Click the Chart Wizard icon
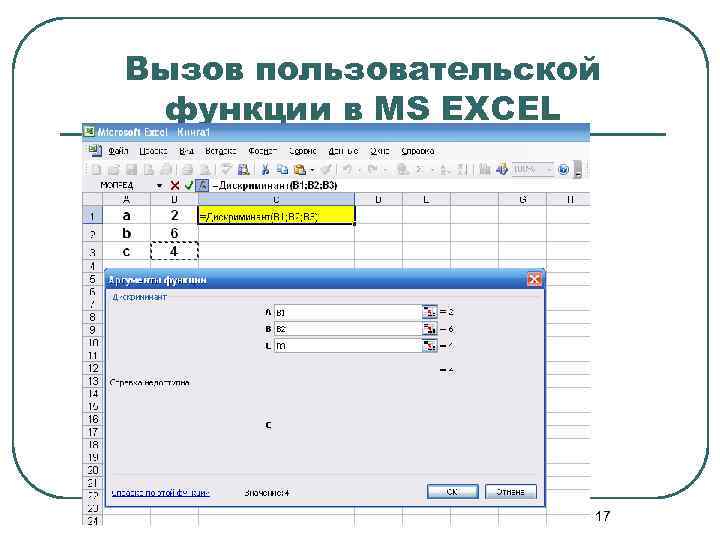The image size is (720, 540). [484, 170]
